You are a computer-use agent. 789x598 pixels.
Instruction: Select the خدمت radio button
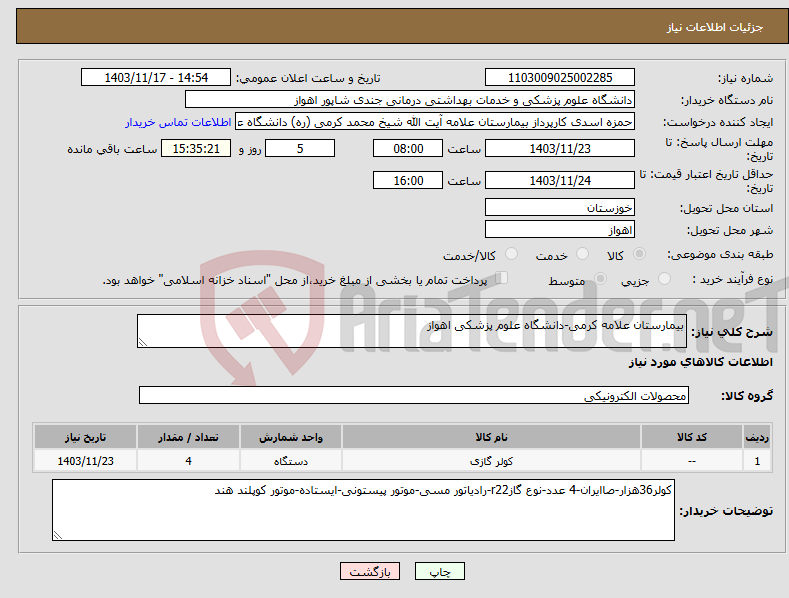[582, 254]
